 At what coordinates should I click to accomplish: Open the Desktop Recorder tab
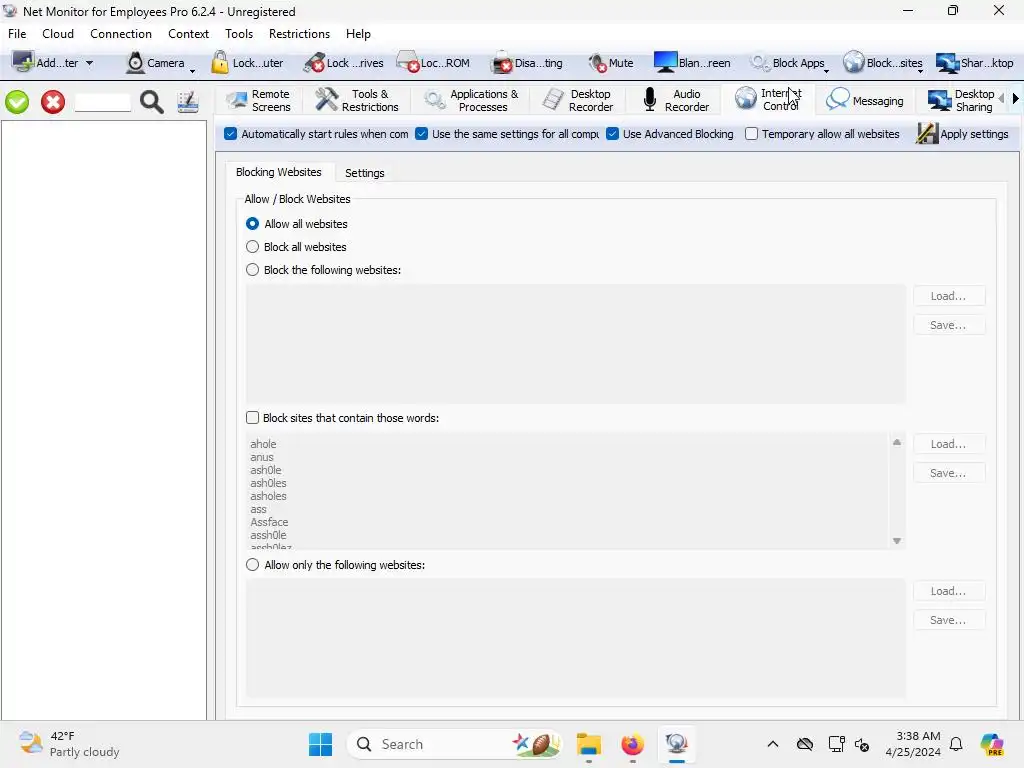coord(579,101)
